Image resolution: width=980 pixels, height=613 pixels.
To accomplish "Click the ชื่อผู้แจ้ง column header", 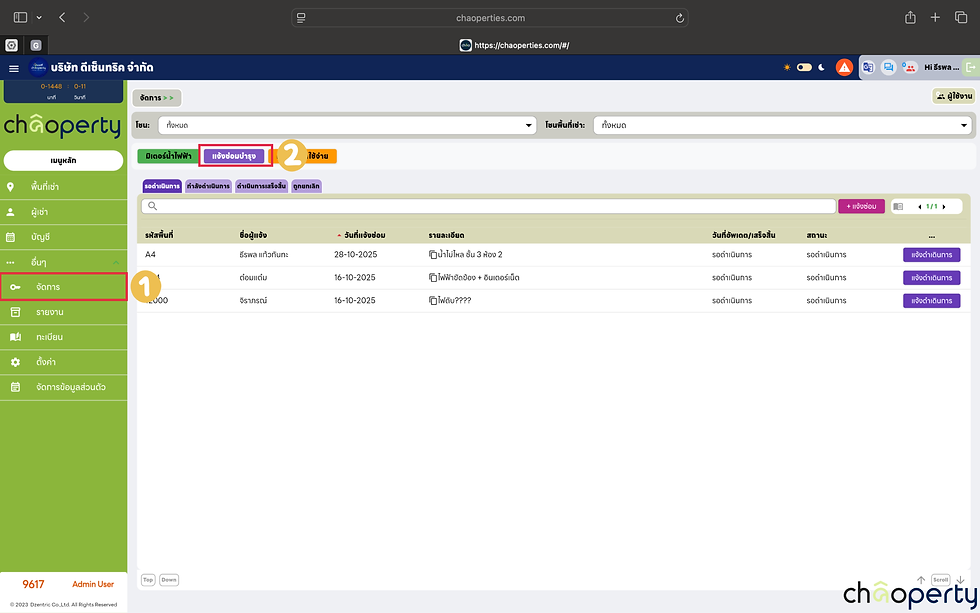I will coord(253,236).
